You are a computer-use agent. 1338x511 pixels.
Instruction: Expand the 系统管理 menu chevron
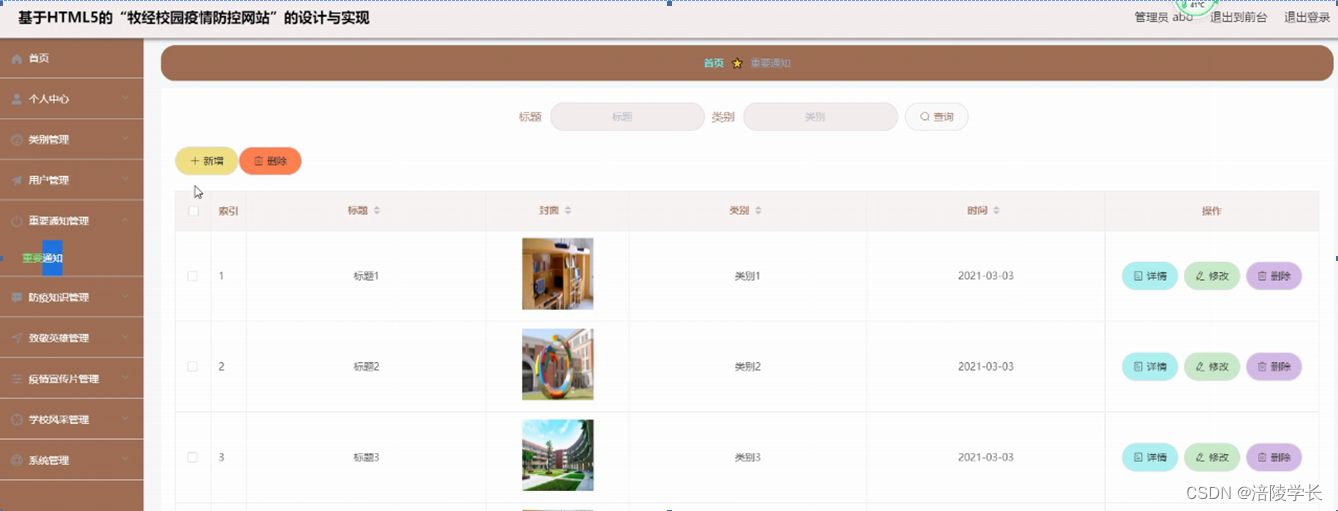(125, 460)
